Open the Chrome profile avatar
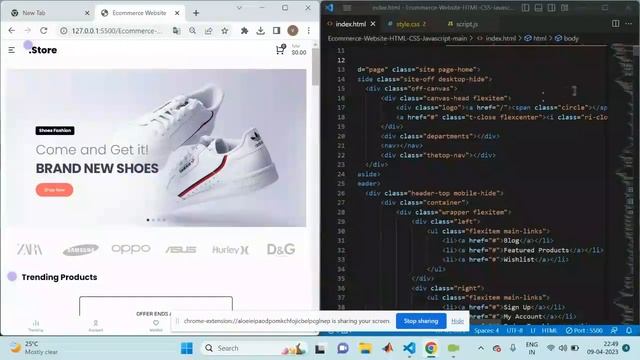The height and width of the screenshot is (360, 640). coord(293,31)
